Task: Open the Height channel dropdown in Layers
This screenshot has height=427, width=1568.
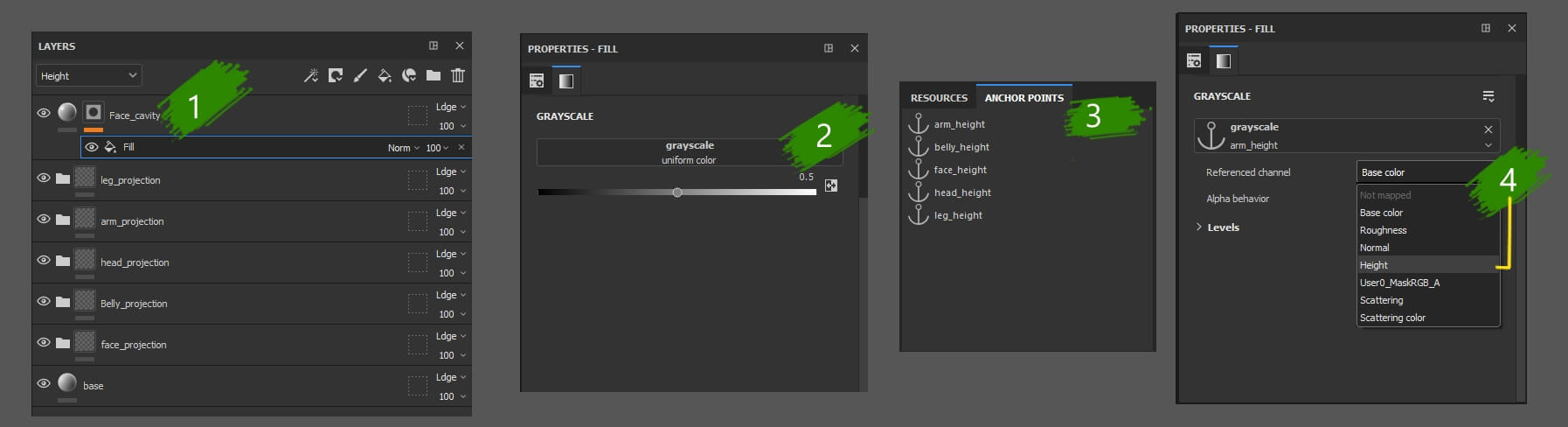Action: tap(89, 76)
